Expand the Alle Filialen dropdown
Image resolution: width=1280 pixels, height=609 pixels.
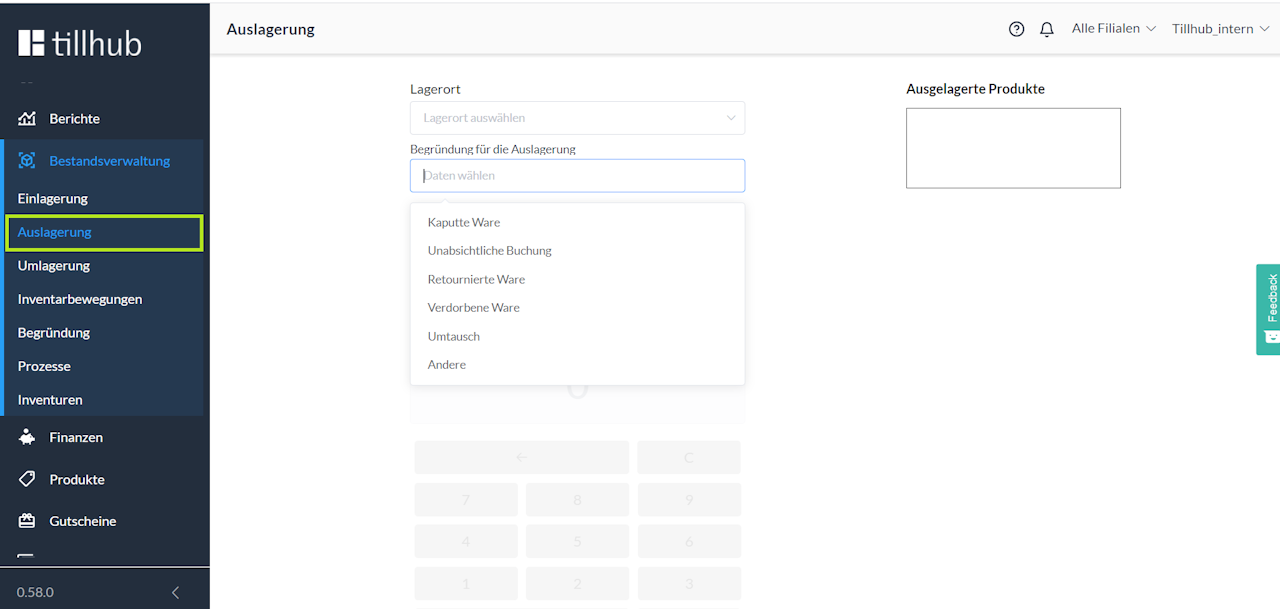pos(1113,29)
